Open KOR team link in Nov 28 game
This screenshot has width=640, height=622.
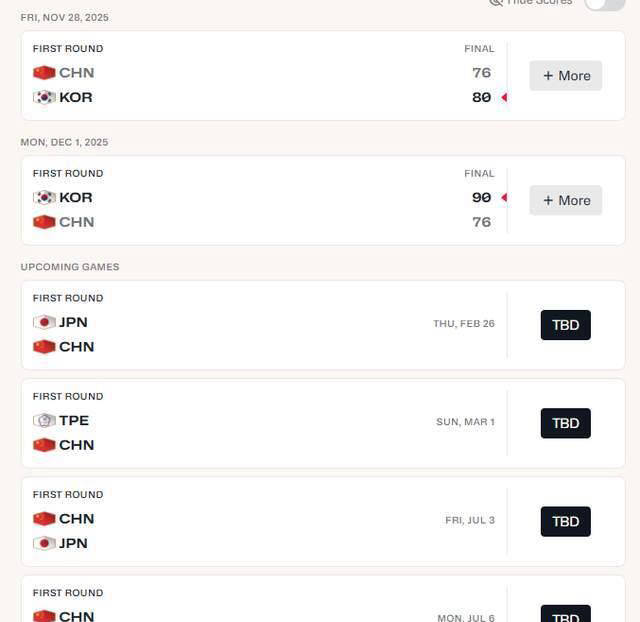(76, 98)
